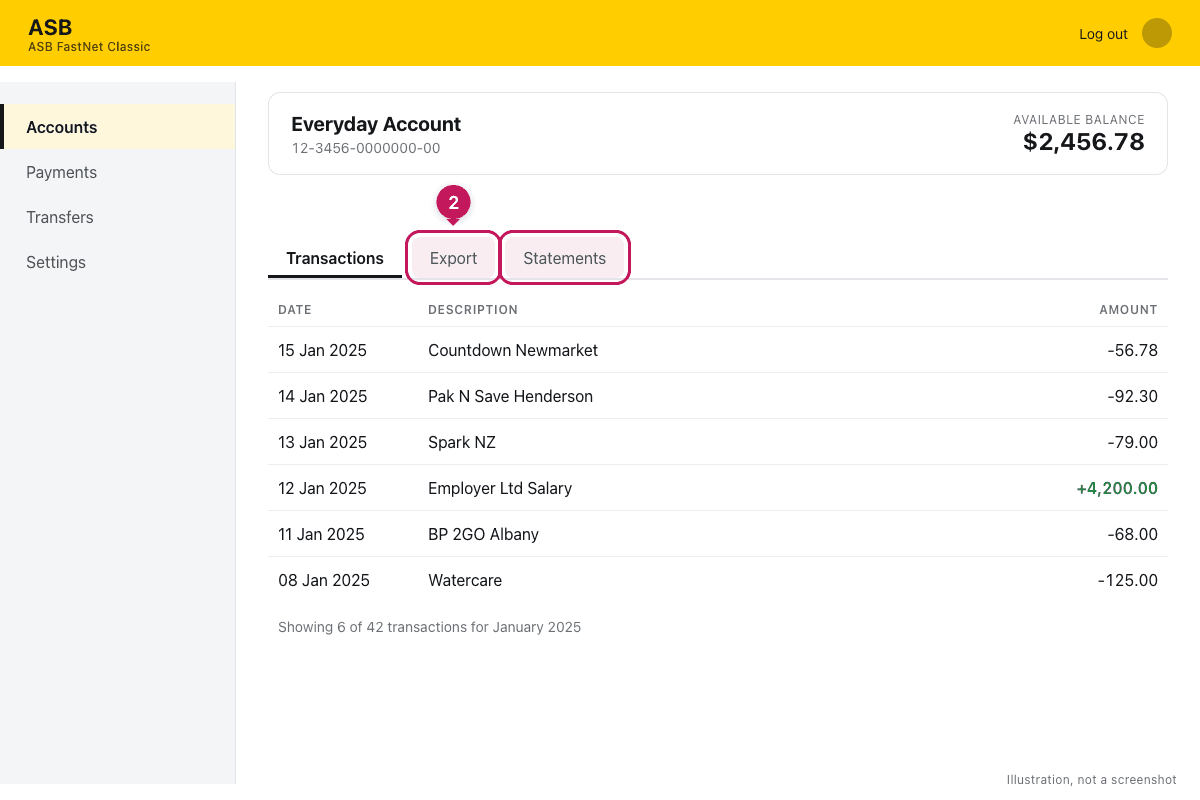Screen dimensions: 1200x800
Task: Select the Watercare transaction
Action: [718, 580]
